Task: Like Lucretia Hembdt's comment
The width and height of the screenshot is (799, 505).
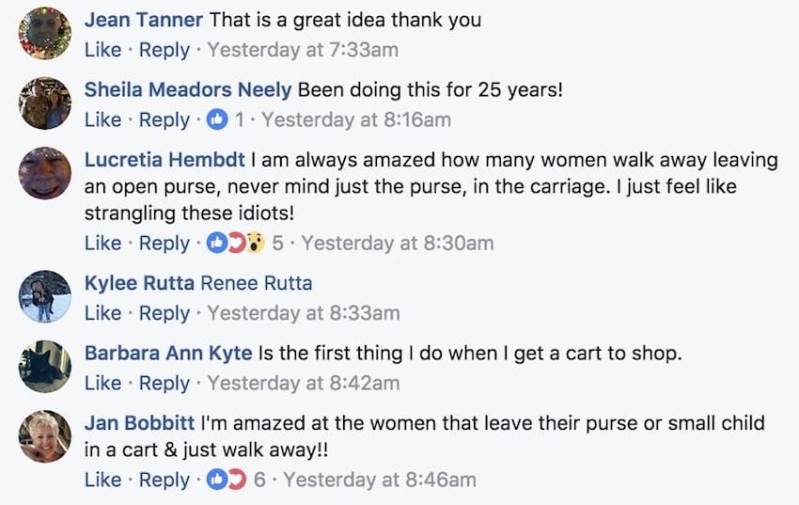Action: [103, 243]
